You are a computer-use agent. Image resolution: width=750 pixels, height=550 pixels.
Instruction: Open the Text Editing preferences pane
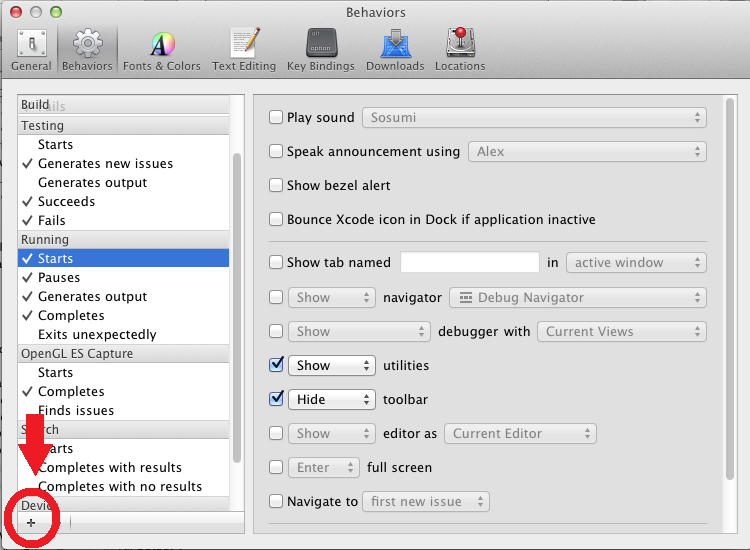(x=244, y=50)
